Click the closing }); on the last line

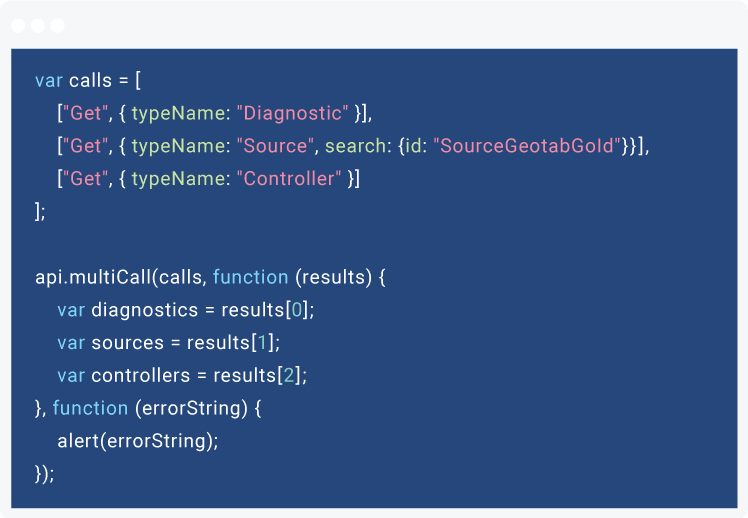click(x=45, y=474)
